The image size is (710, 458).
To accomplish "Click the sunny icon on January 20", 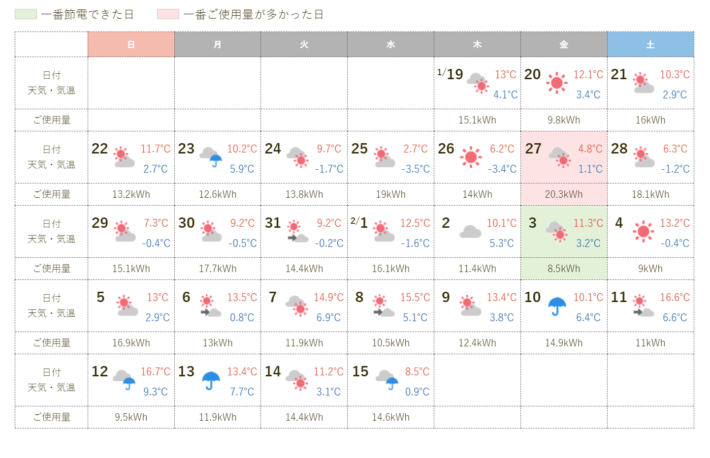I will 556,83.
